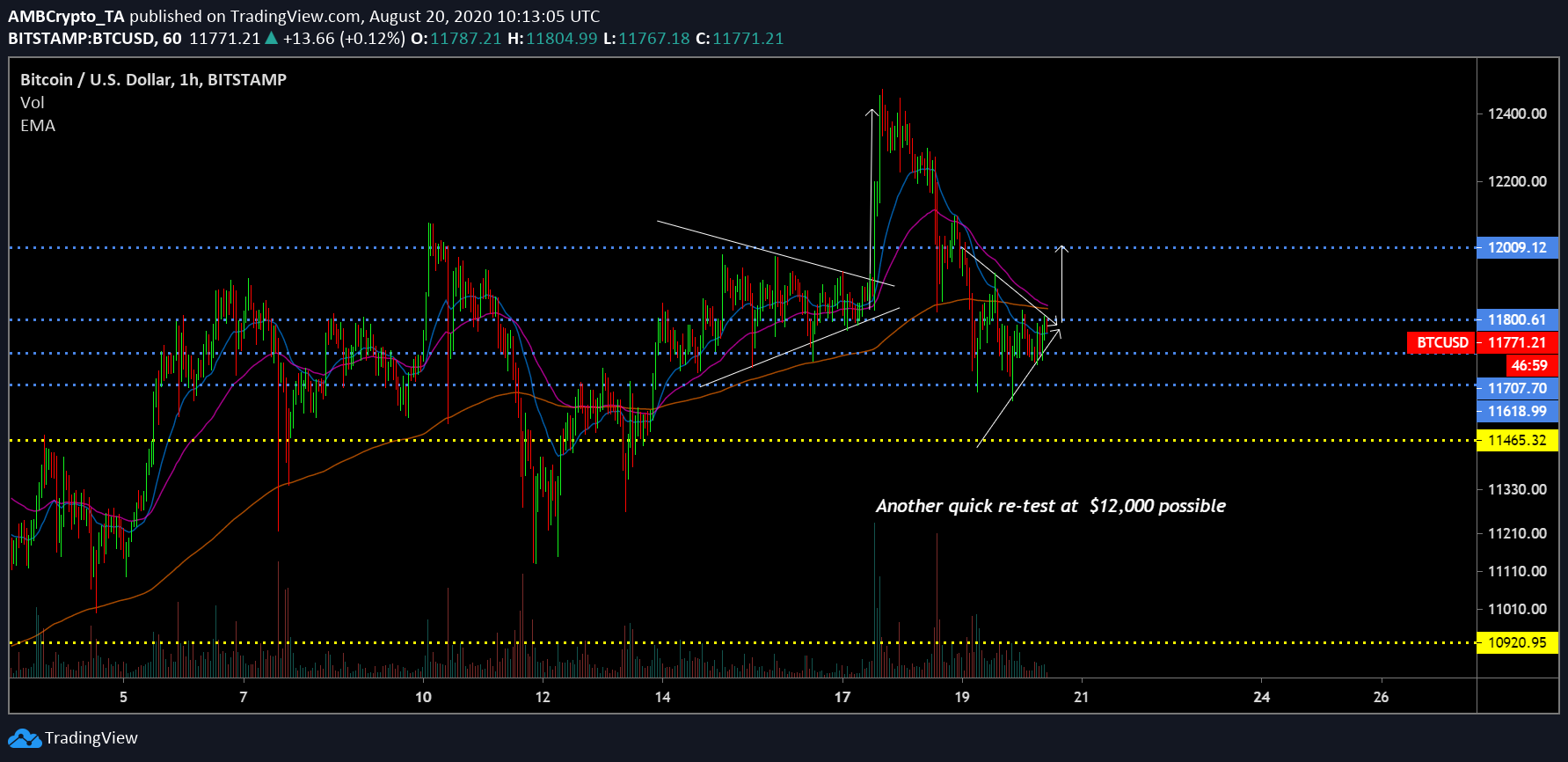This screenshot has width=1568, height=762.
Task: Click the red 46:59 countdown timer label
Action: 1529,365
